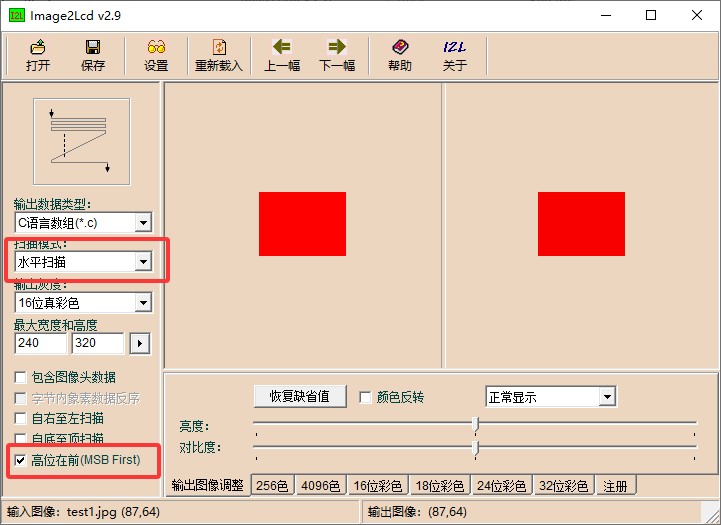
Task: Go to next image with 下一幅
Action: click(337, 55)
